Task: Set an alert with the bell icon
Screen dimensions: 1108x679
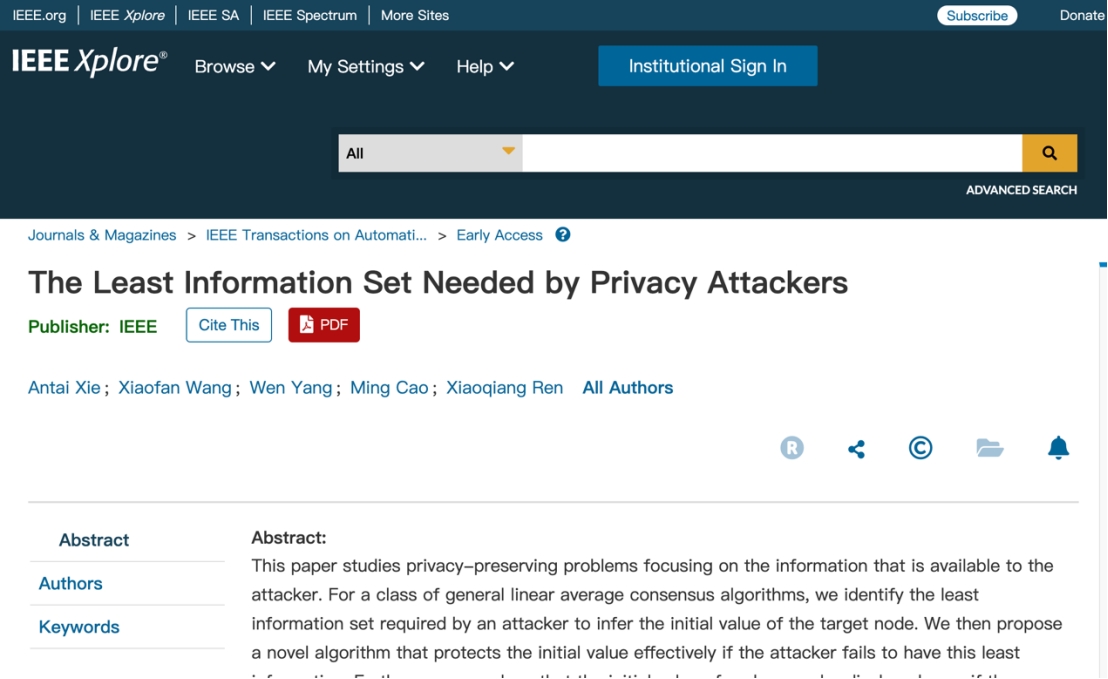Action: (1058, 448)
